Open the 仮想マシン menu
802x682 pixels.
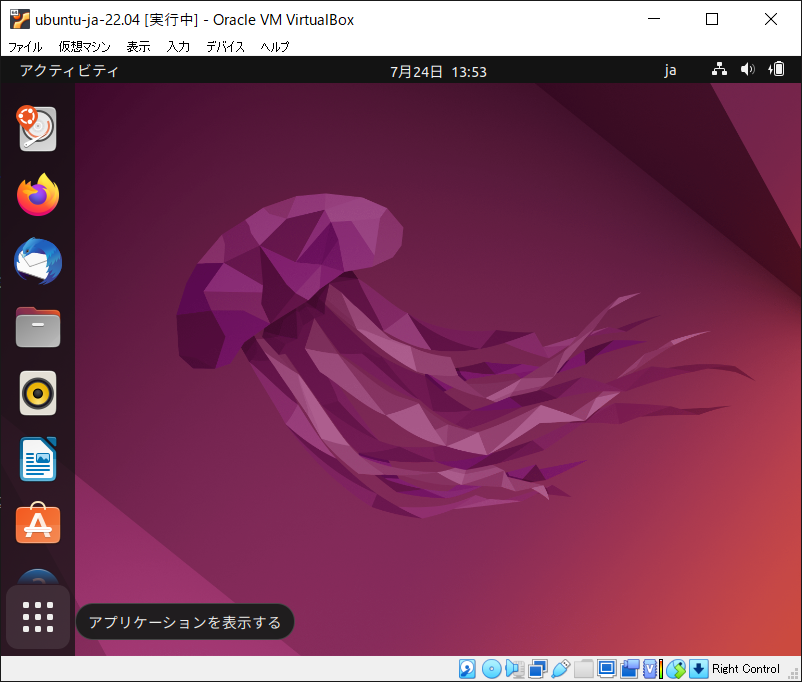pos(84,47)
